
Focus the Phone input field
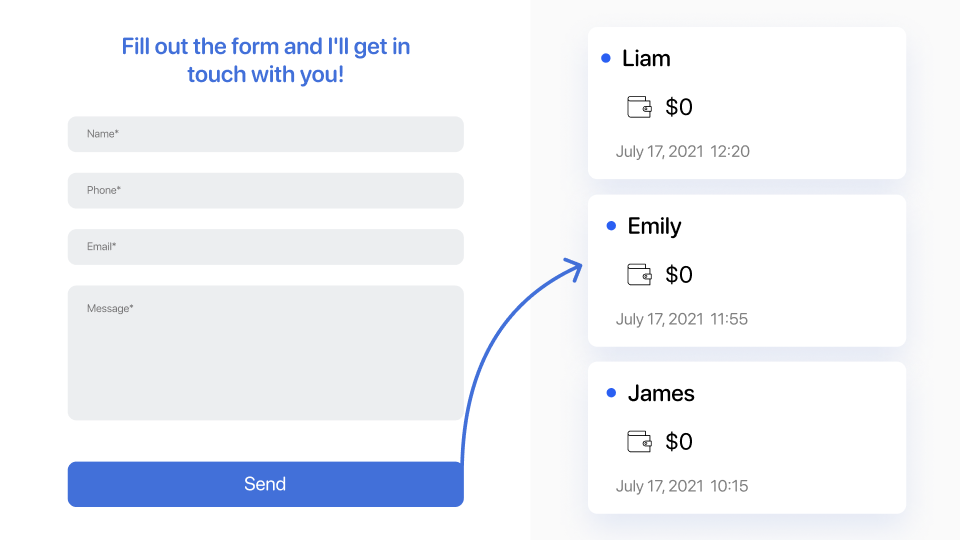pyautogui.click(x=265, y=190)
